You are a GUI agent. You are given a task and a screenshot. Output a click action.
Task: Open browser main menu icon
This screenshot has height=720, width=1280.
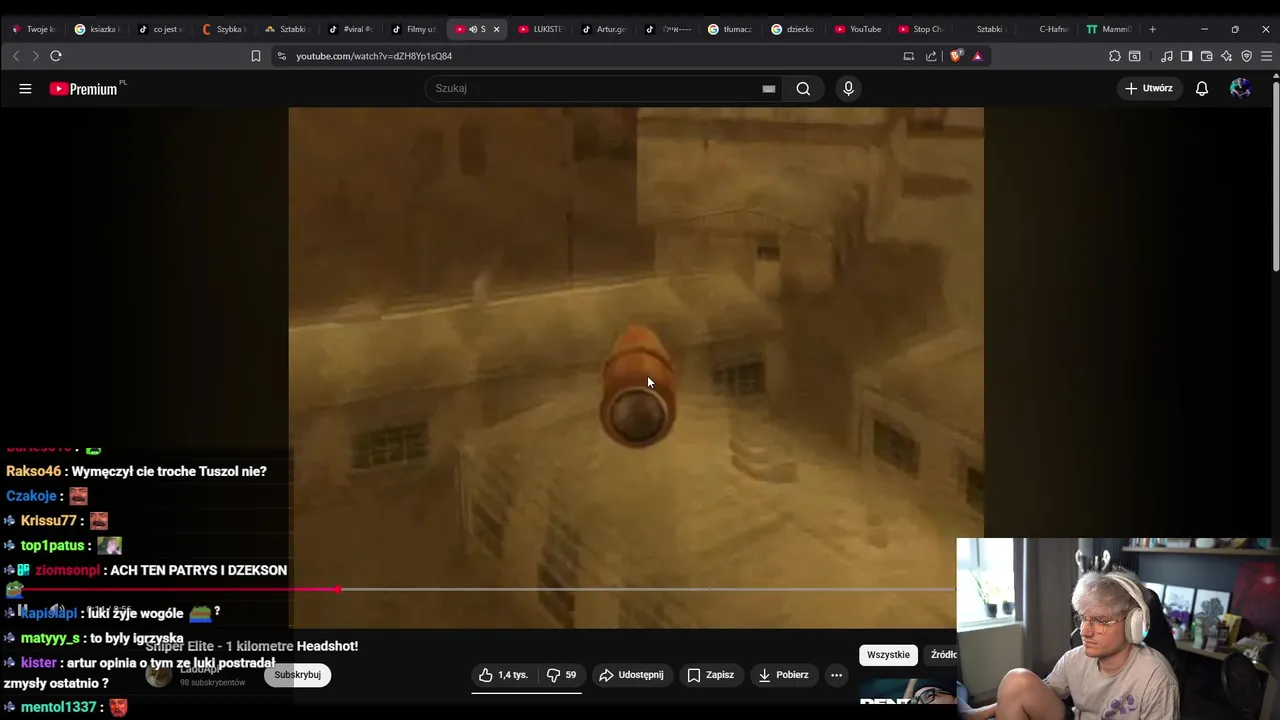pyautogui.click(x=1267, y=56)
